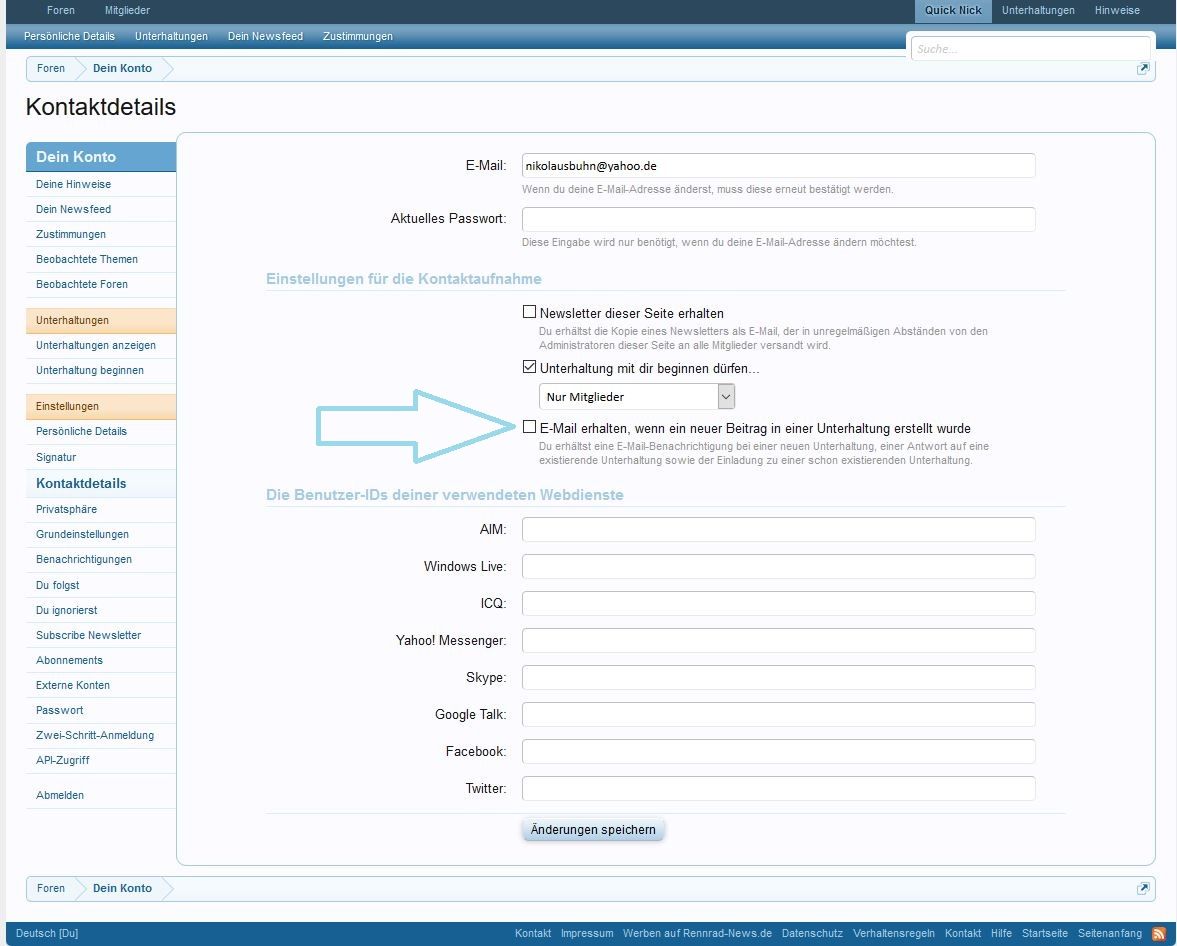This screenshot has width=1177, height=946.
Task: Click the Skype input field
Action: pyautogui.click(x=778, y=677)
